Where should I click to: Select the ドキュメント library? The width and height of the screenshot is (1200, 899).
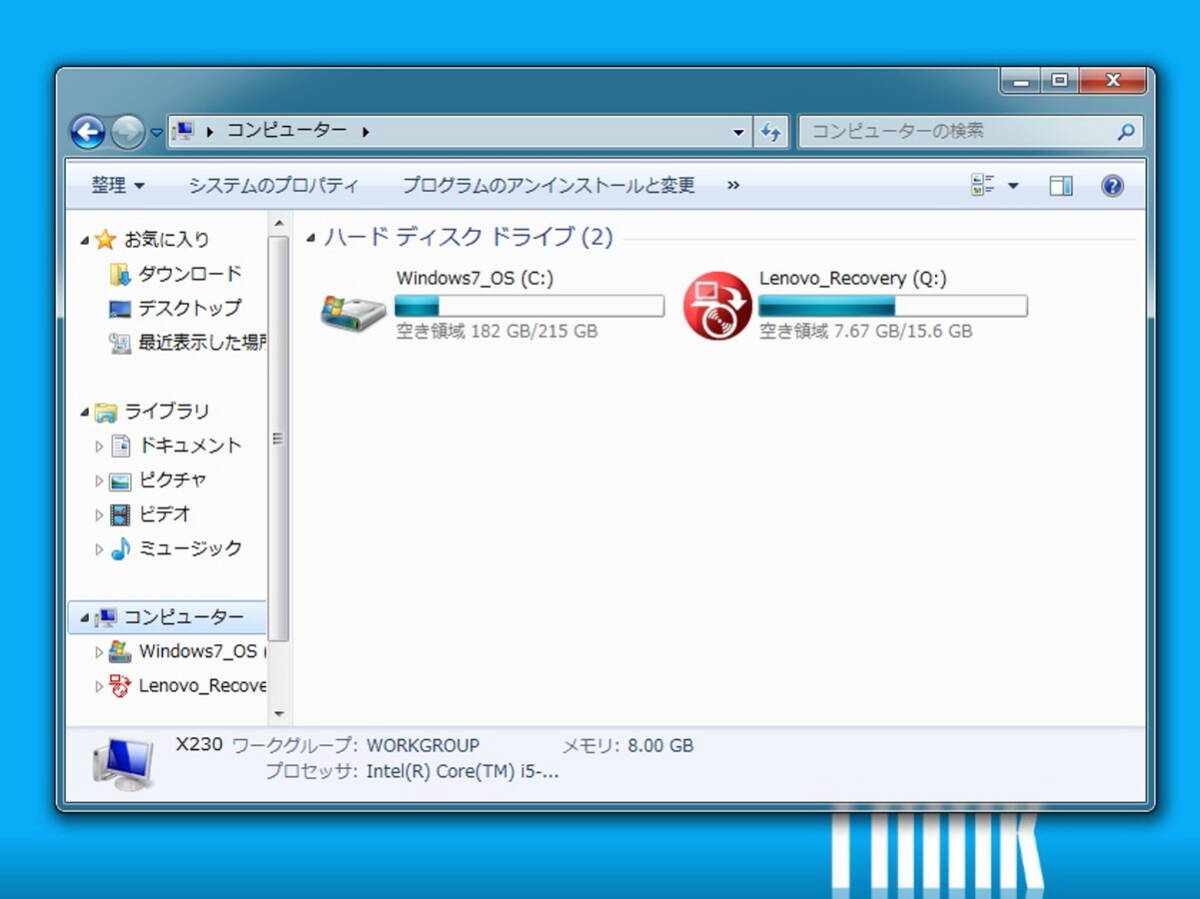190,446
